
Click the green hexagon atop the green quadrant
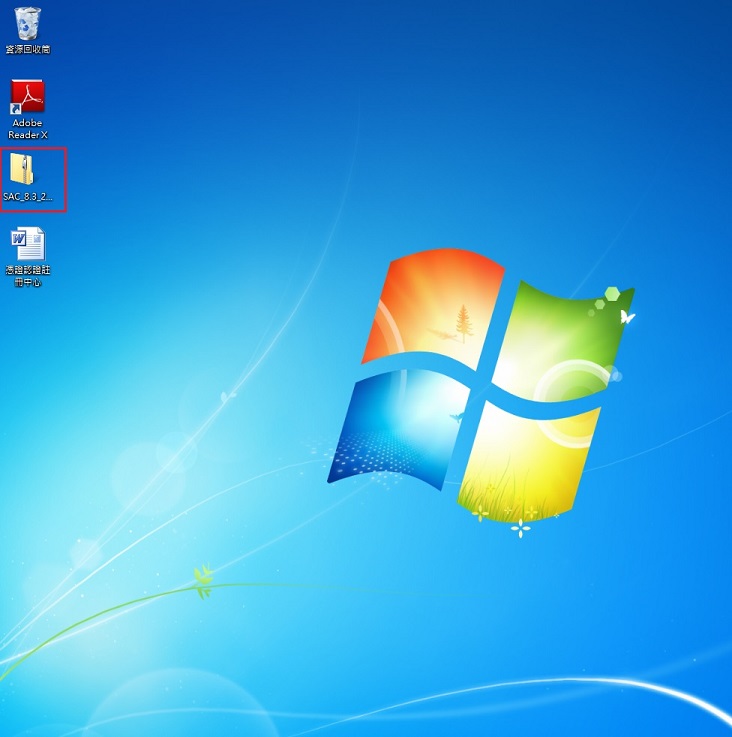point(610,295)
